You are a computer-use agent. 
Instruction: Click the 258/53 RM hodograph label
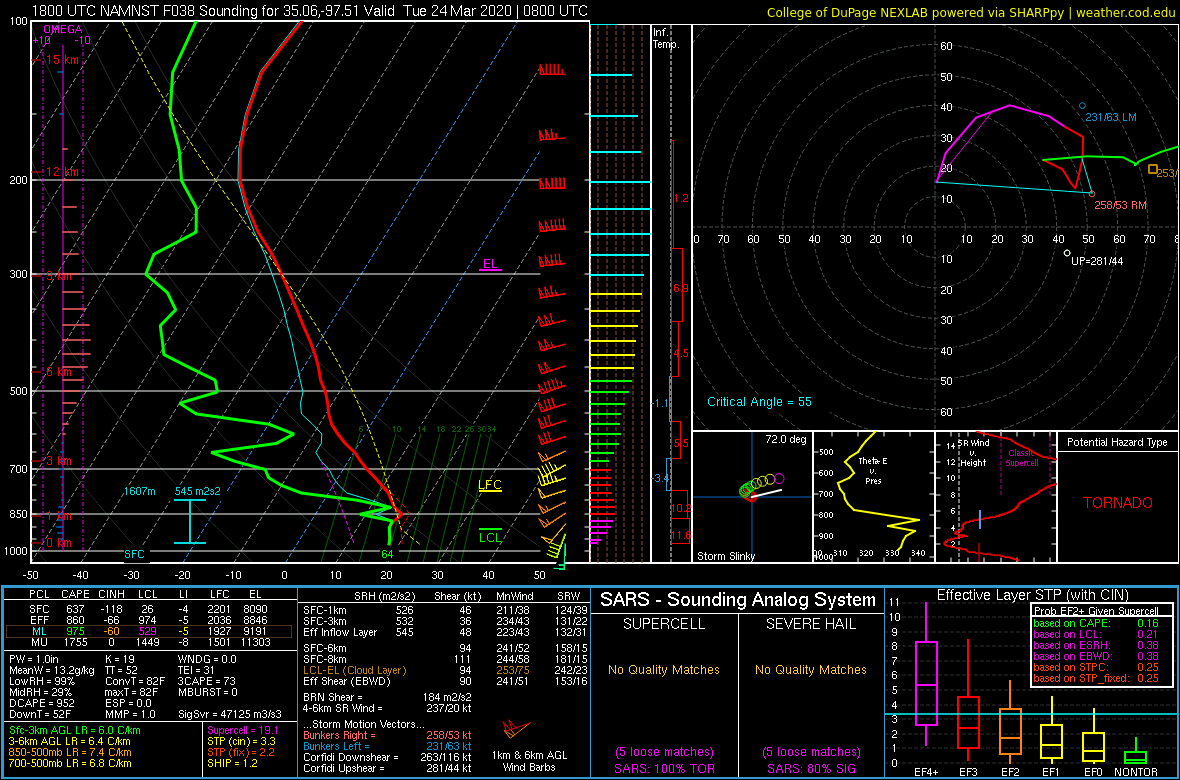(x=1121, y=205)
